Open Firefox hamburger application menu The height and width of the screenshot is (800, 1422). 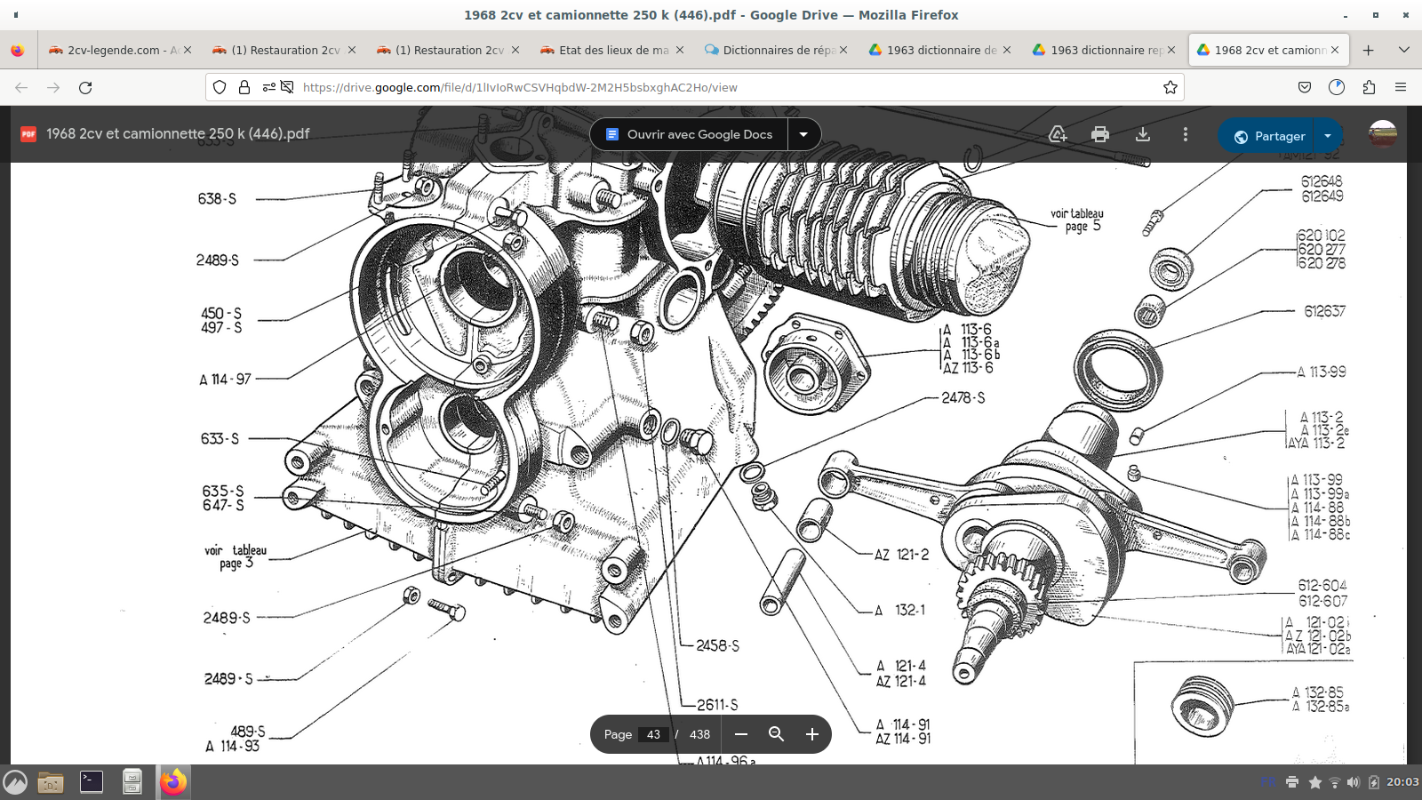click(x=1401, y=87)
